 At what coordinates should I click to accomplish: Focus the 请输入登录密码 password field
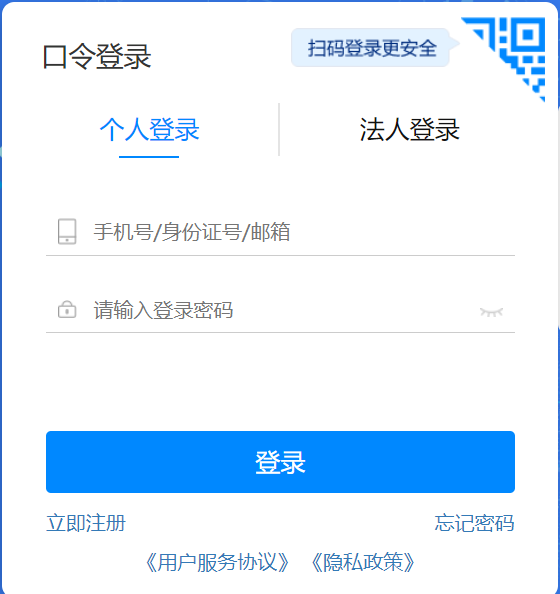click(x=280, y=310)
